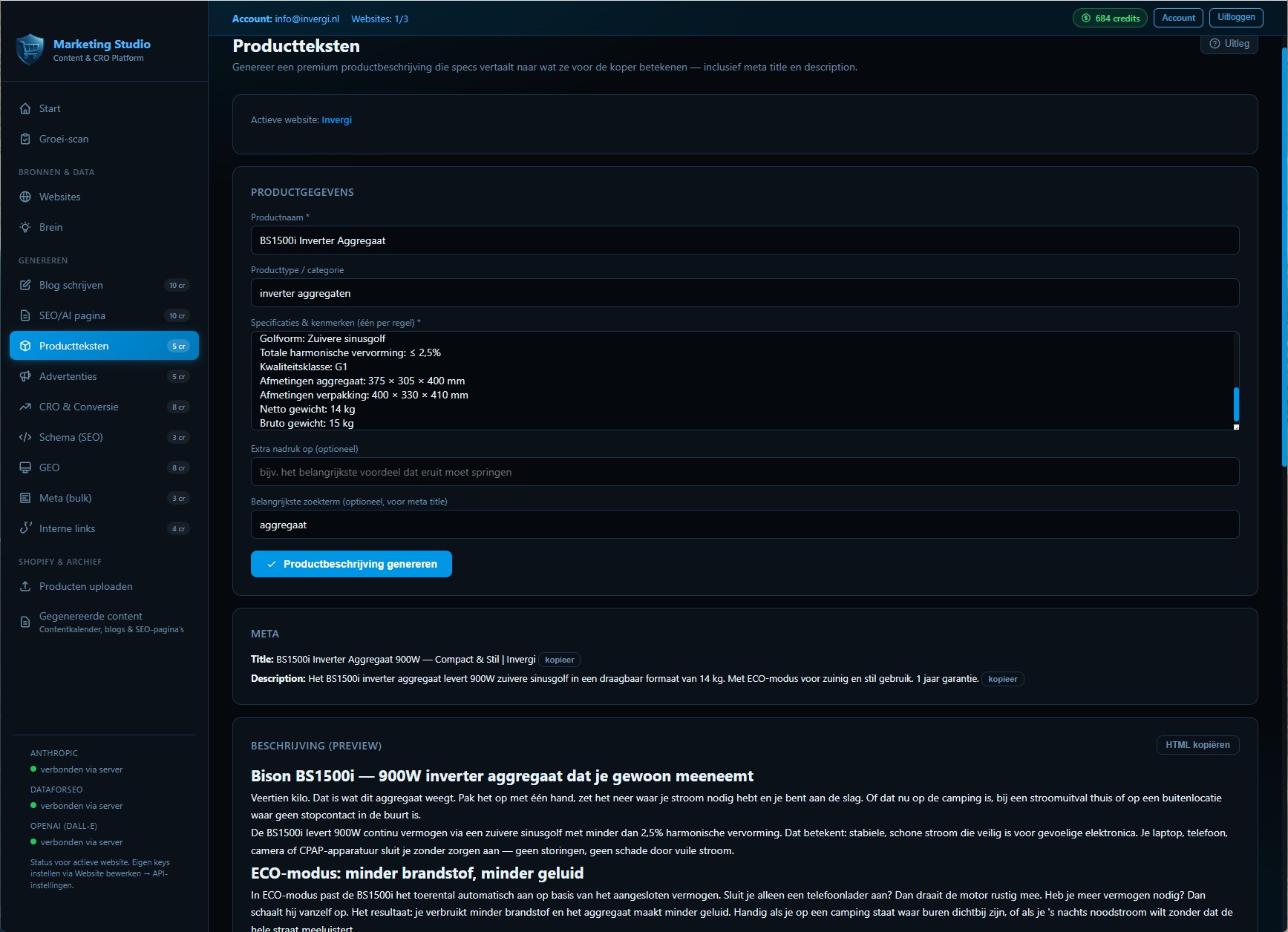
Task: Open Schema (SEO) generator
Action: point(104,437)
